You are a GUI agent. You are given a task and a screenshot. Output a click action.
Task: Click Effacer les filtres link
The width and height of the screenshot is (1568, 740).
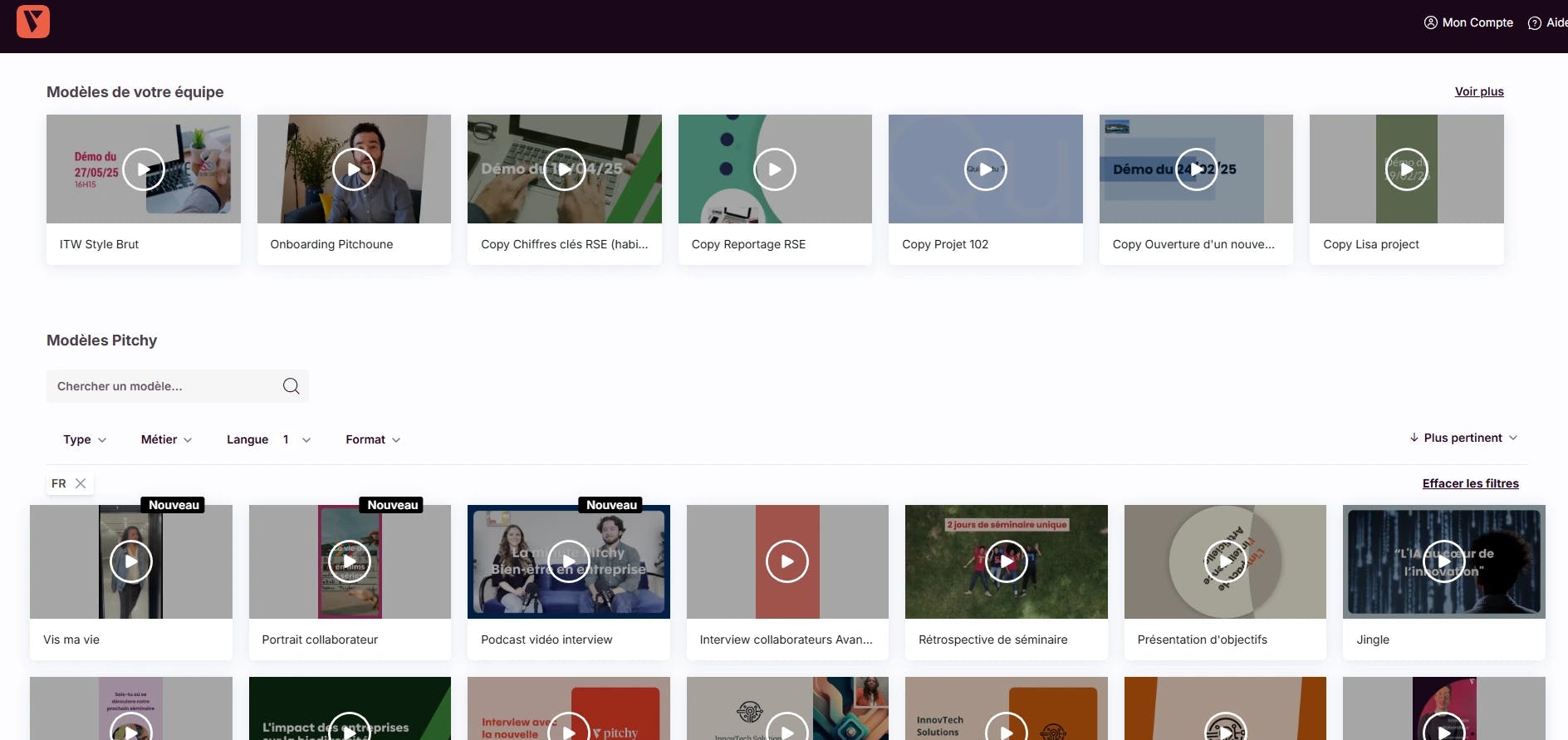[1470, 483]
